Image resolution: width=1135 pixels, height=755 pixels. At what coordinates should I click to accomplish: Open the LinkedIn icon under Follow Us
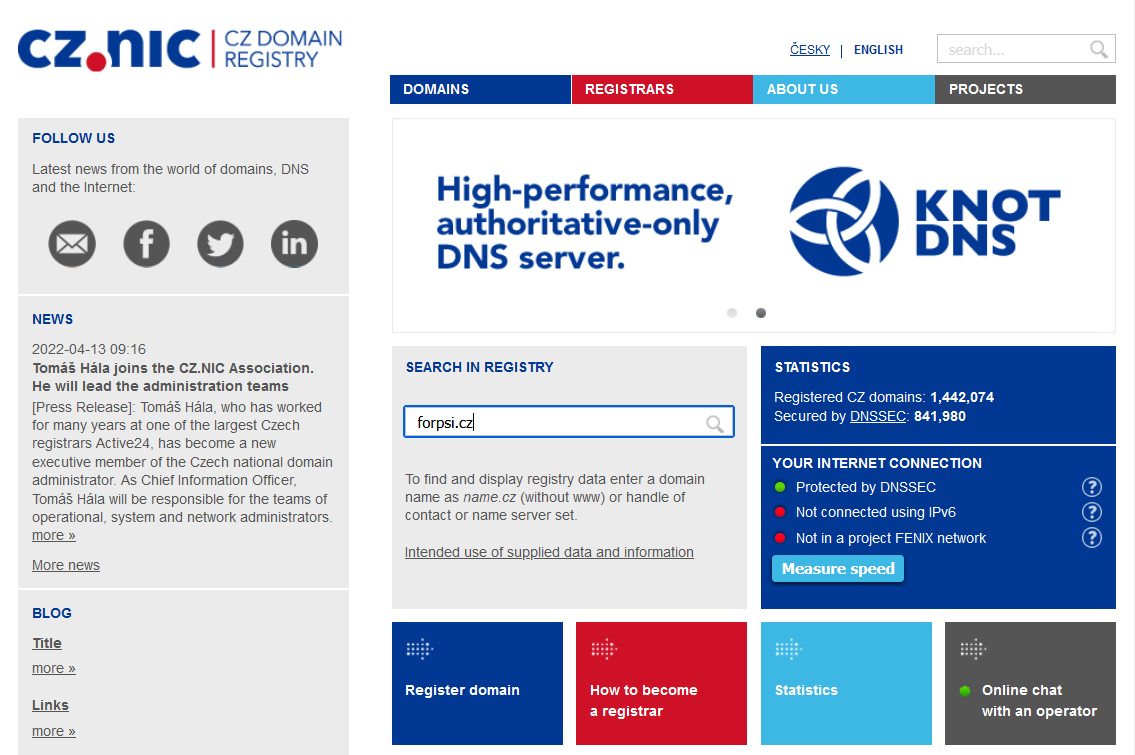pyautogui.click(x=294, y=244)
